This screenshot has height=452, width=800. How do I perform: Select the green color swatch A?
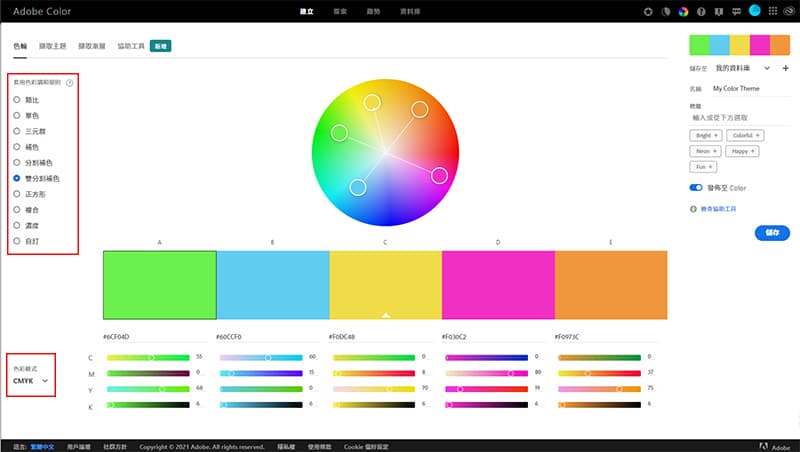(x=160, y=285)
